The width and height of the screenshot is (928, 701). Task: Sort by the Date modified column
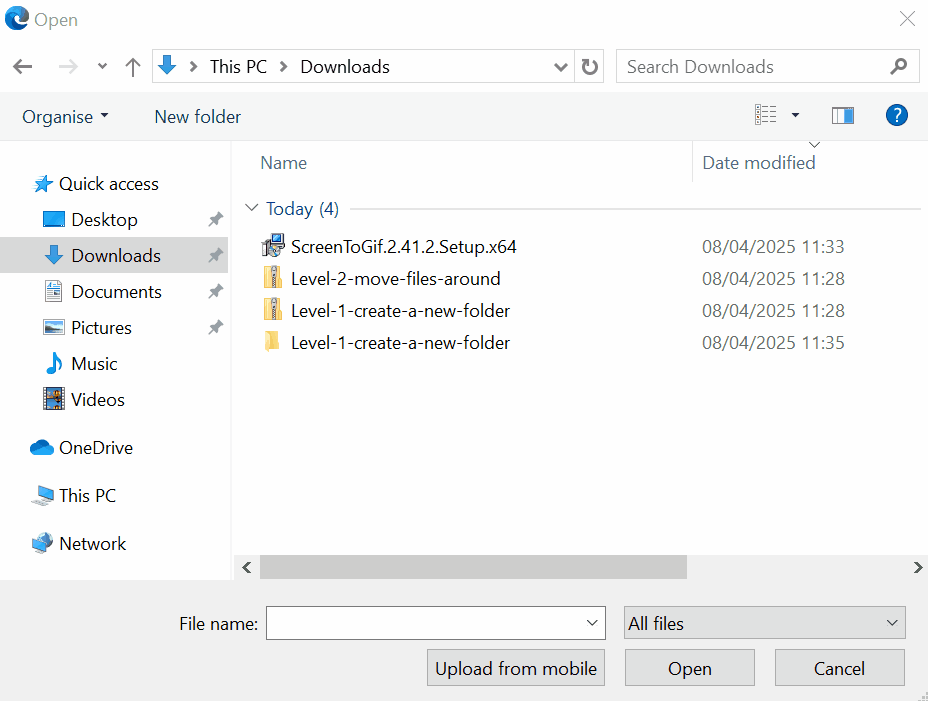coord(758,163)
